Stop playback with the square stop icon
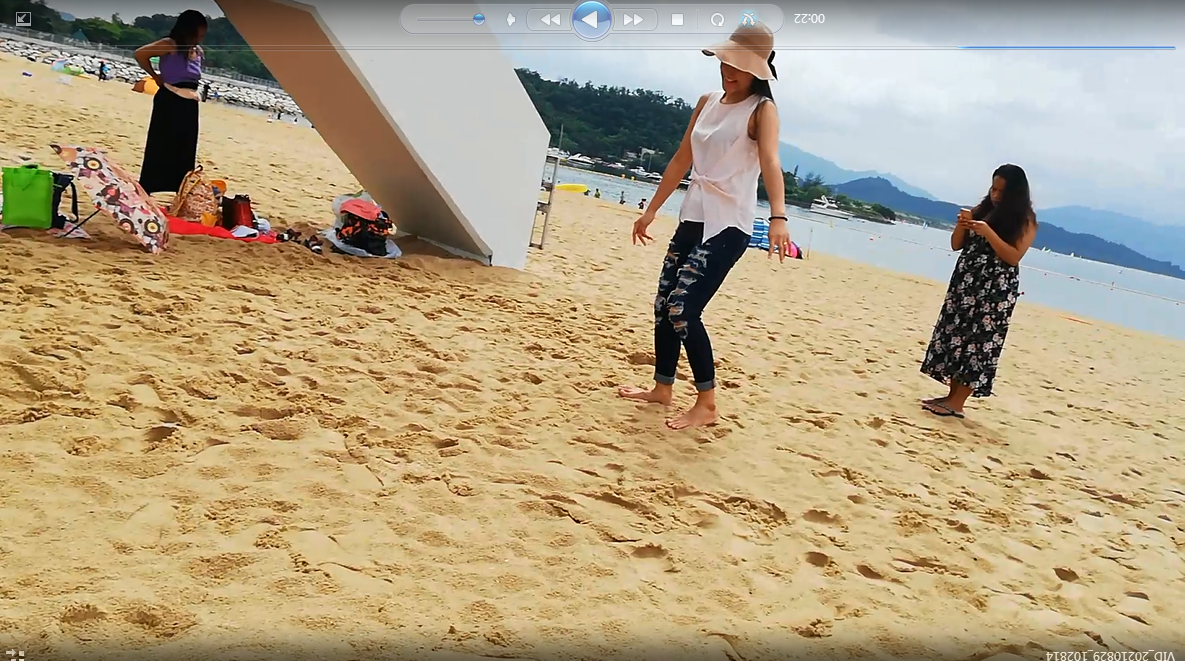The image size is (1185, 661). (x=677, y=20)
